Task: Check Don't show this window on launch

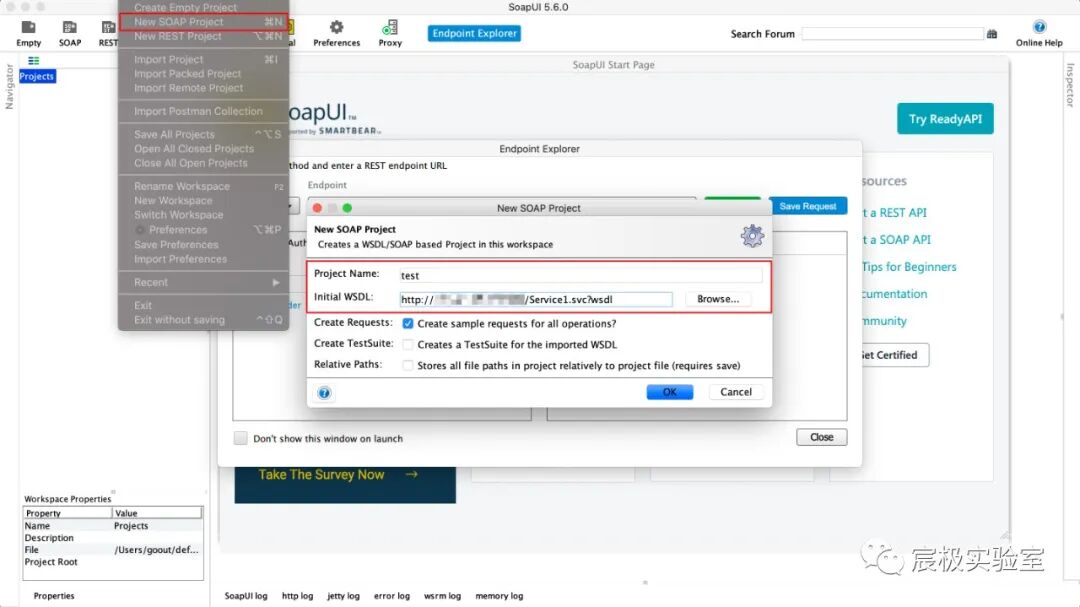Action: pos(240,438)
